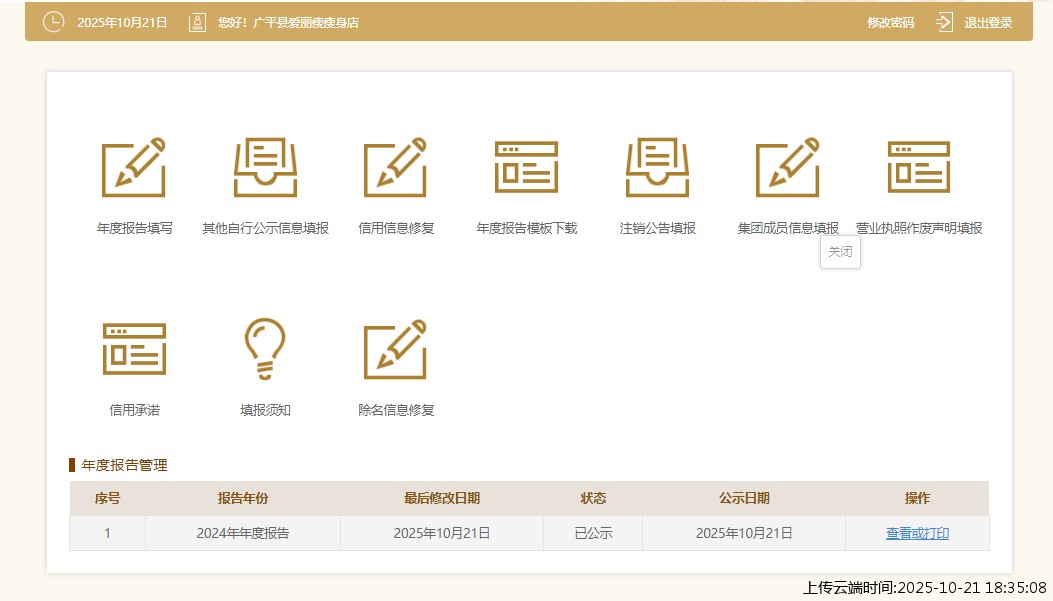Click the 已公示 status cell
Image resolution: width=1053 pixels, height=601 pixels.
click(593, 534)
